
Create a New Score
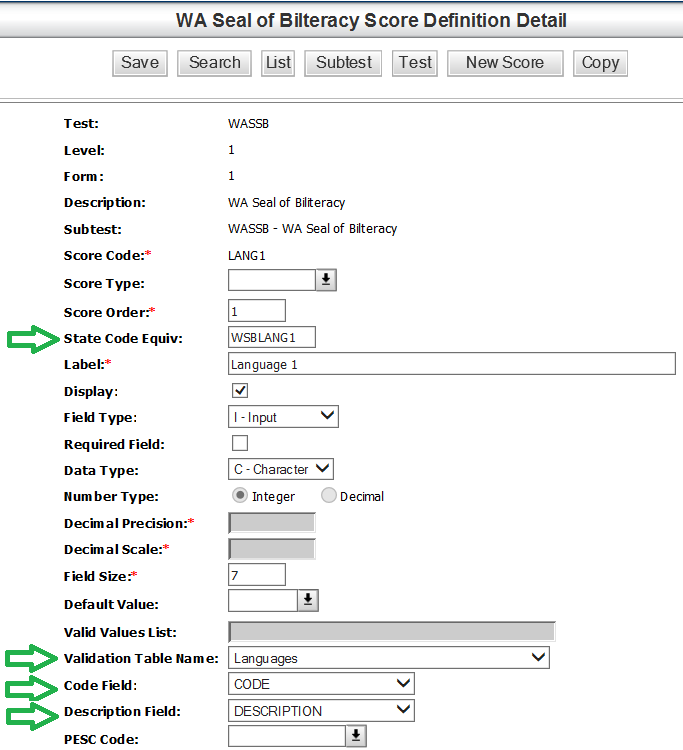[x=504, y=63]
